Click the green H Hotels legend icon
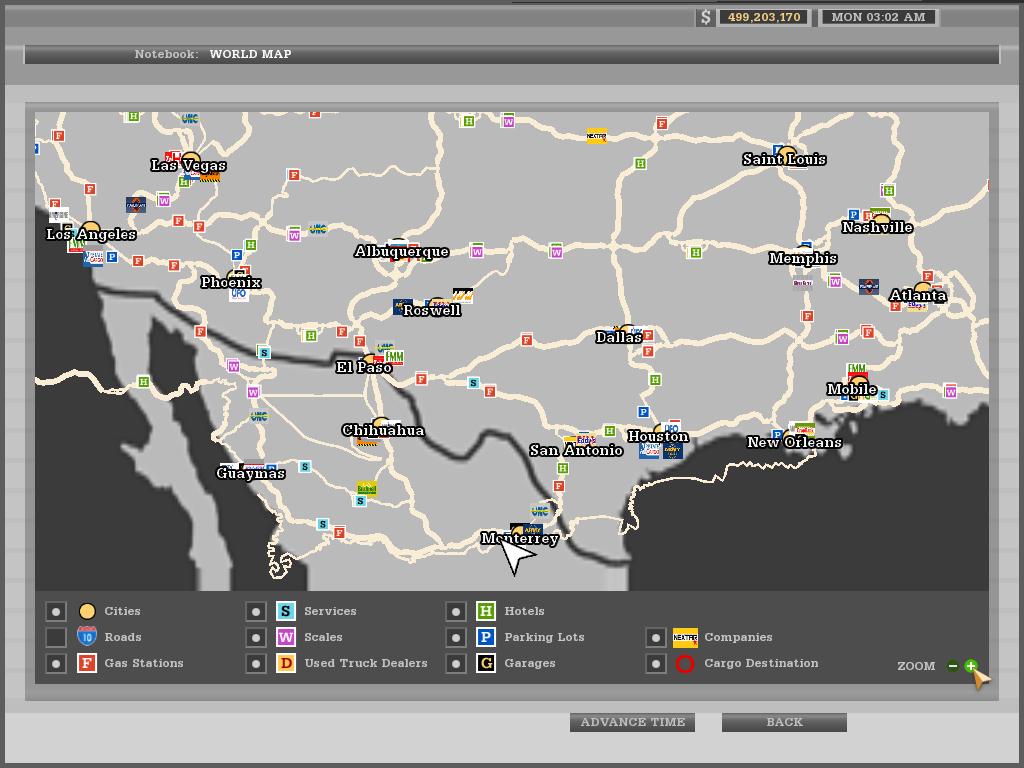 (x=485, y=611)
